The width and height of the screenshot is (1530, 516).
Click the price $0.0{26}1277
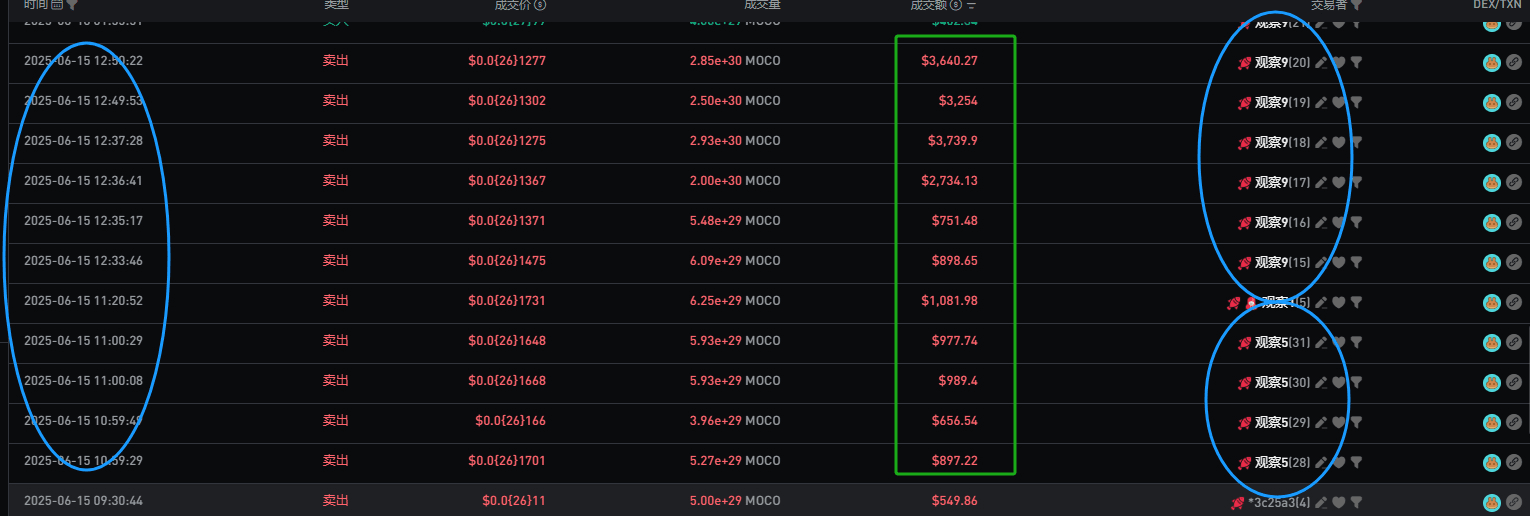(x=507, y=61)
